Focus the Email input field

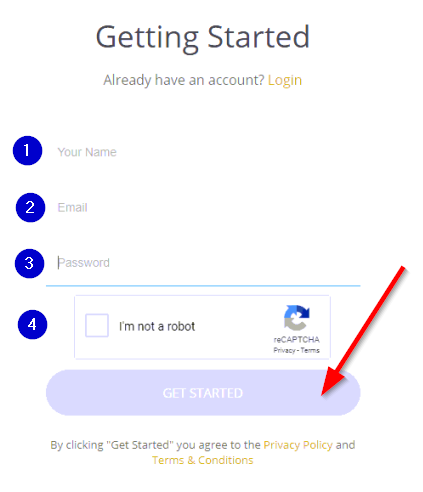[203, 207]
